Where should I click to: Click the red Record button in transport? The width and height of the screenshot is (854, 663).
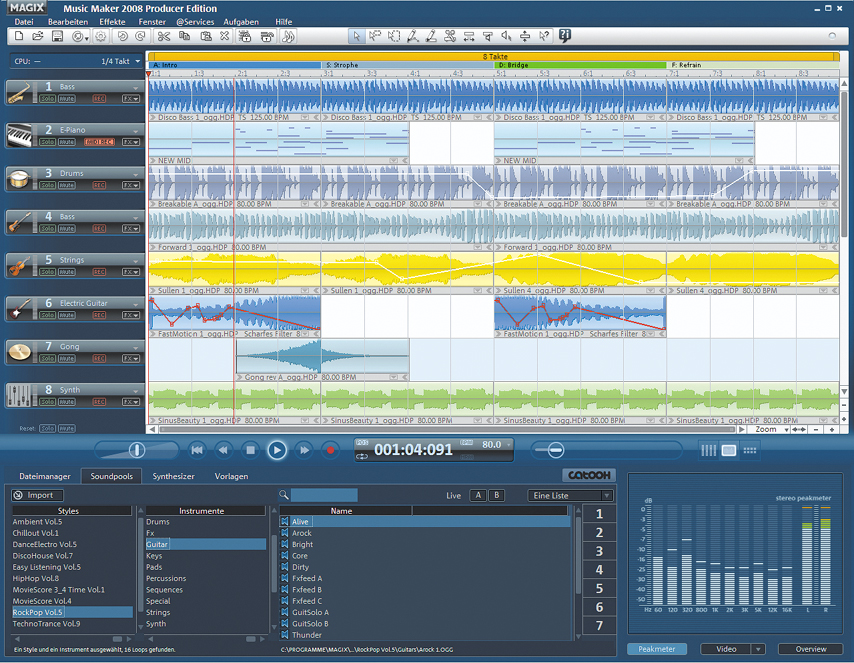[x=330, y=451]
